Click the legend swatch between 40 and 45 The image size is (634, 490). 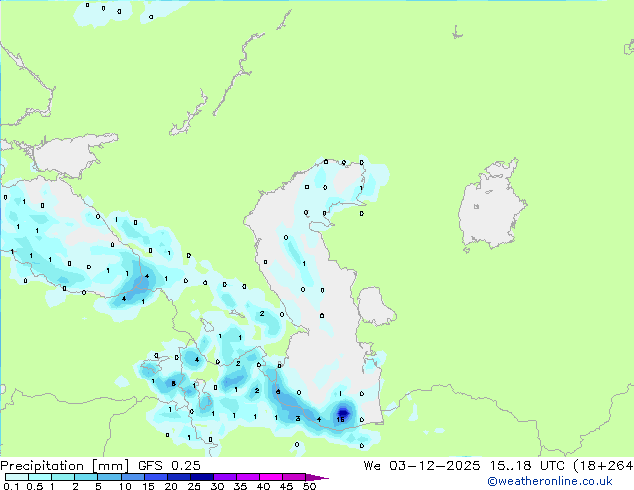pos(271,477)
